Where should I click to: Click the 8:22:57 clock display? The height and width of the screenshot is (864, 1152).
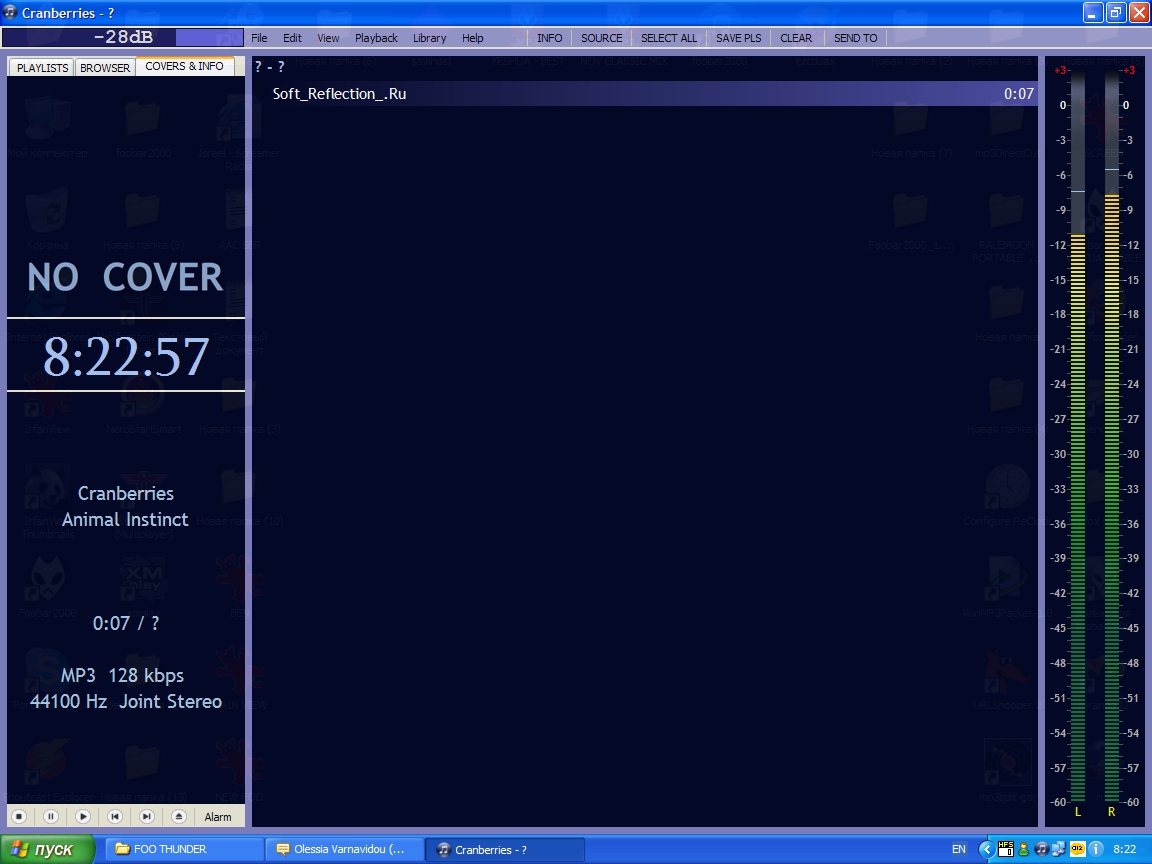click(126, 356)
